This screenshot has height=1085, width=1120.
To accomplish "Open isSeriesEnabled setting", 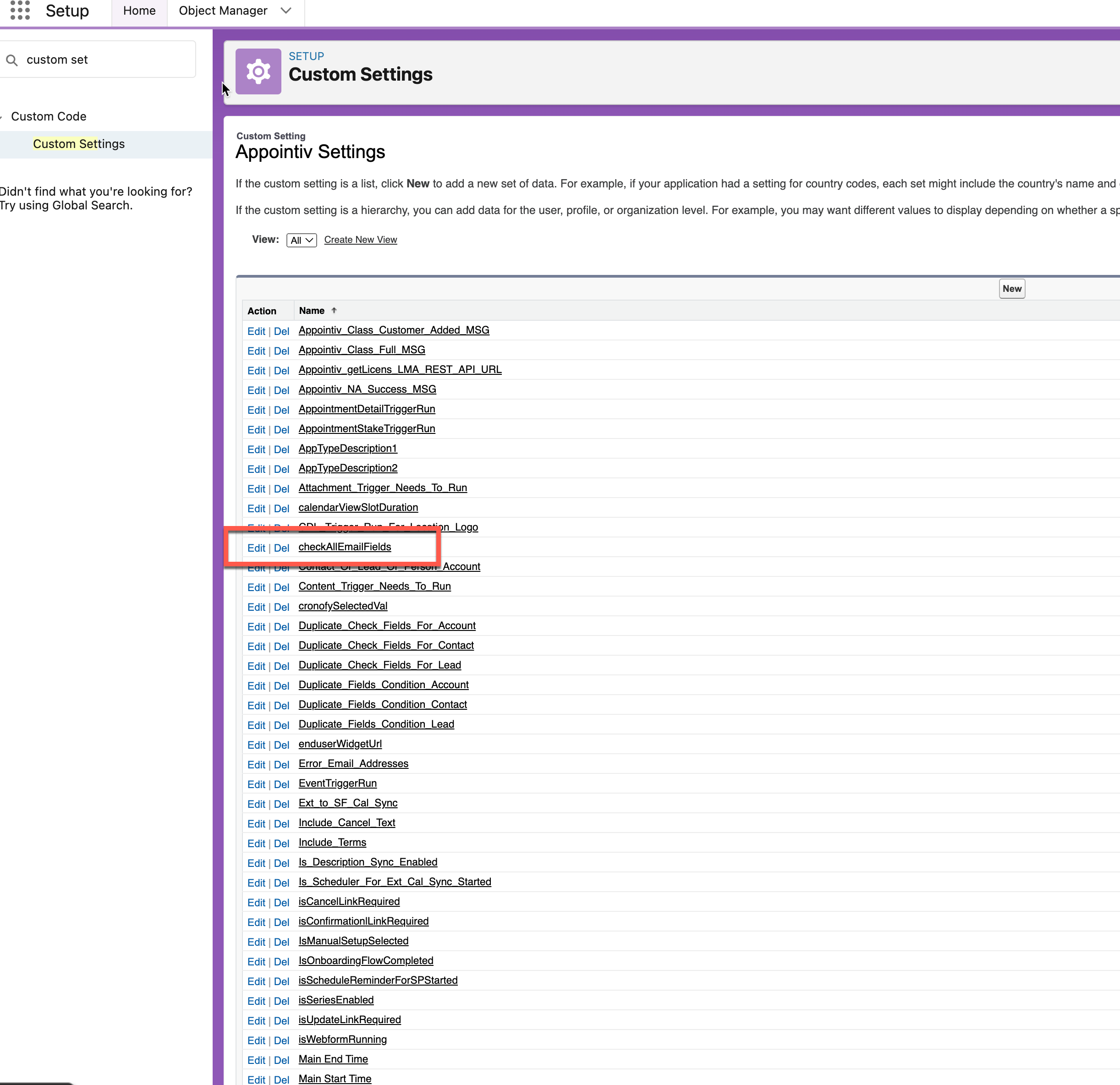I will (336, 1000).
